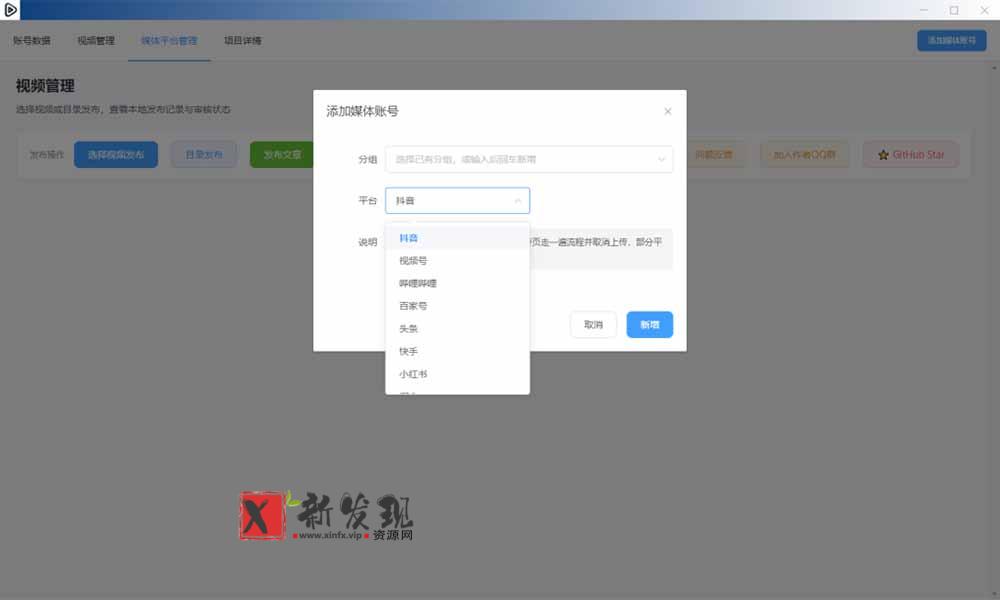
Task: Maximize the application window
Action: click(954, 10)
